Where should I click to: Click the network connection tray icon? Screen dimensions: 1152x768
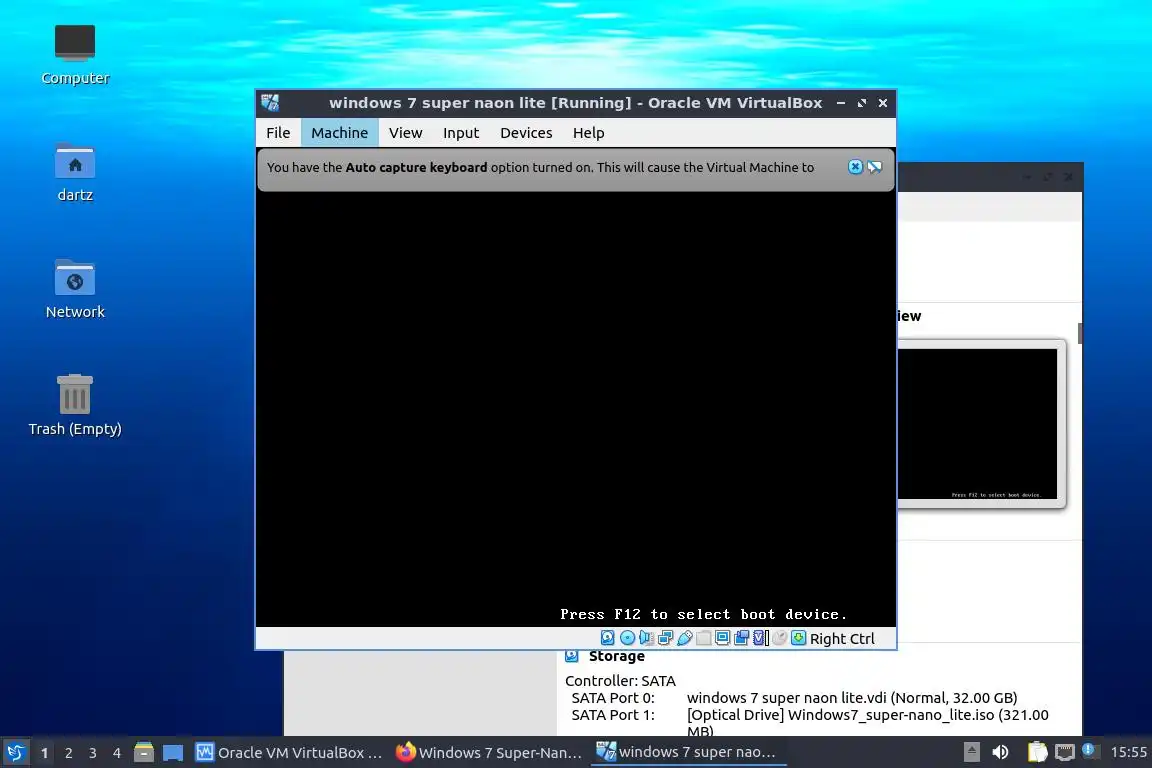point(1065,752)
